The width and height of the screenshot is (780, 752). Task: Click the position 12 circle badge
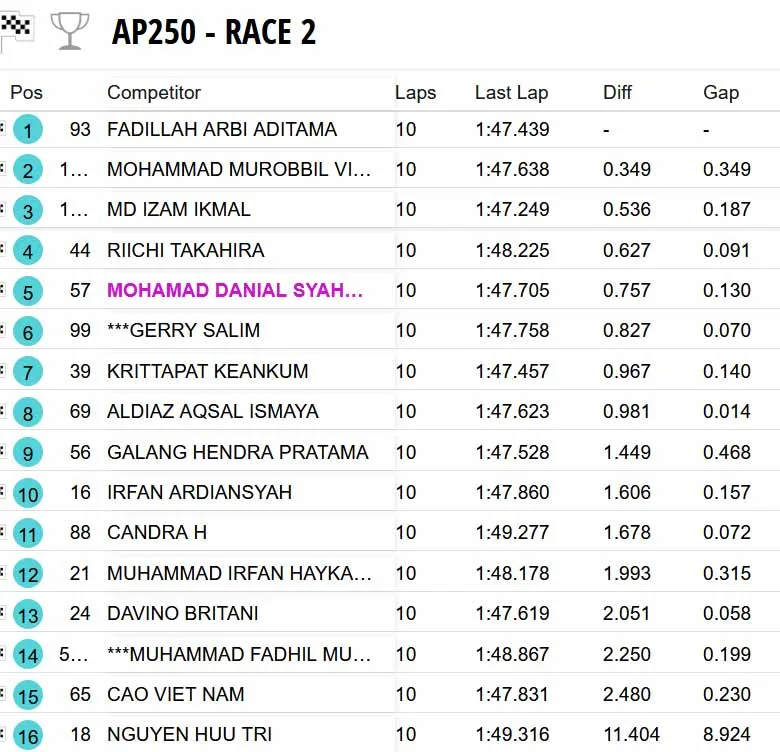click(x=28, y=574)
